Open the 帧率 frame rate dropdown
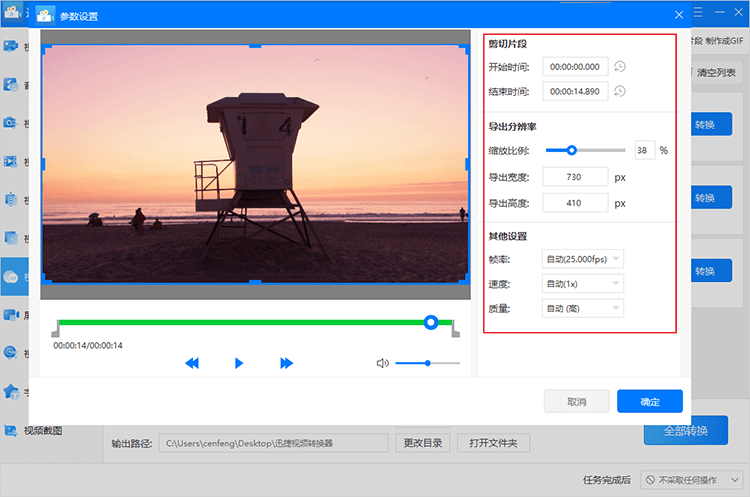This screenshot has height=497, width=750. [x=583, y=259]
